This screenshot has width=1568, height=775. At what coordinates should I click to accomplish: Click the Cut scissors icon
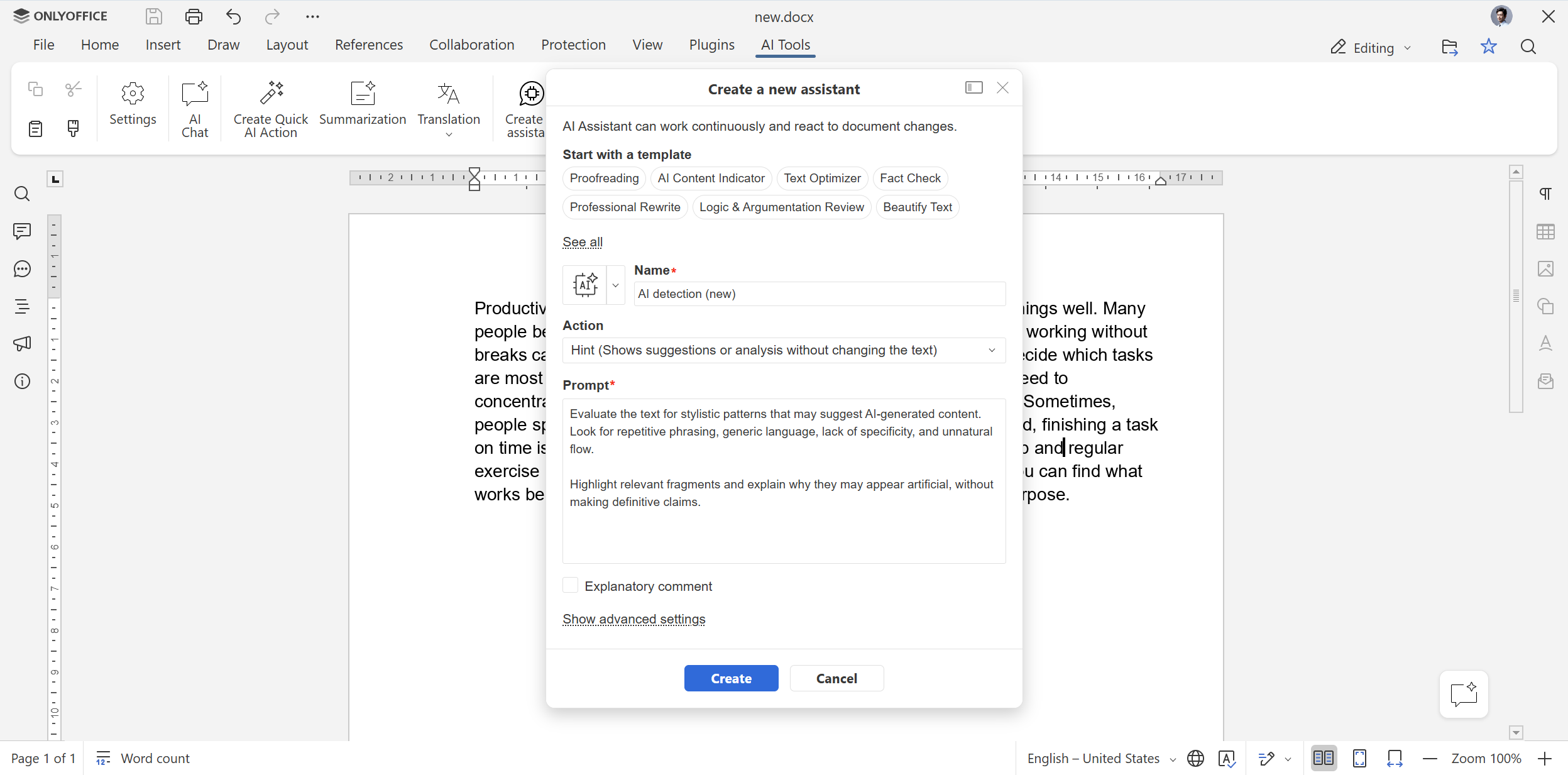click(74, 89)
